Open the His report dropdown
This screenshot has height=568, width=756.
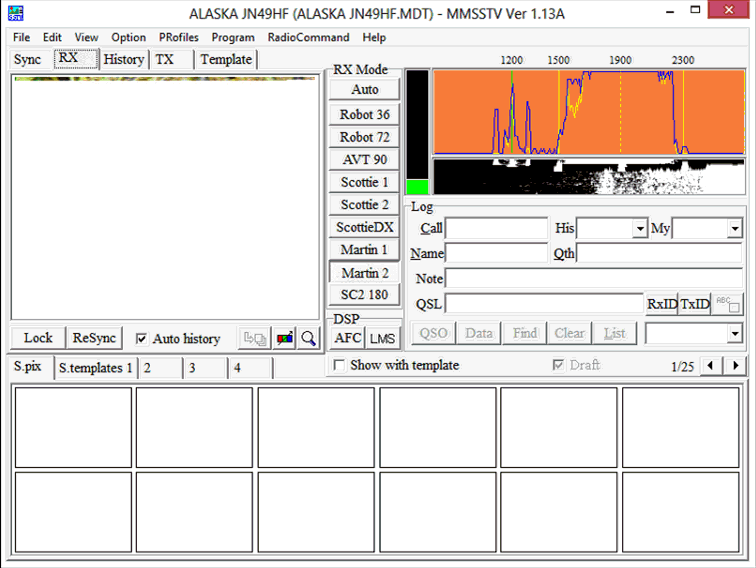coord(640,228)
